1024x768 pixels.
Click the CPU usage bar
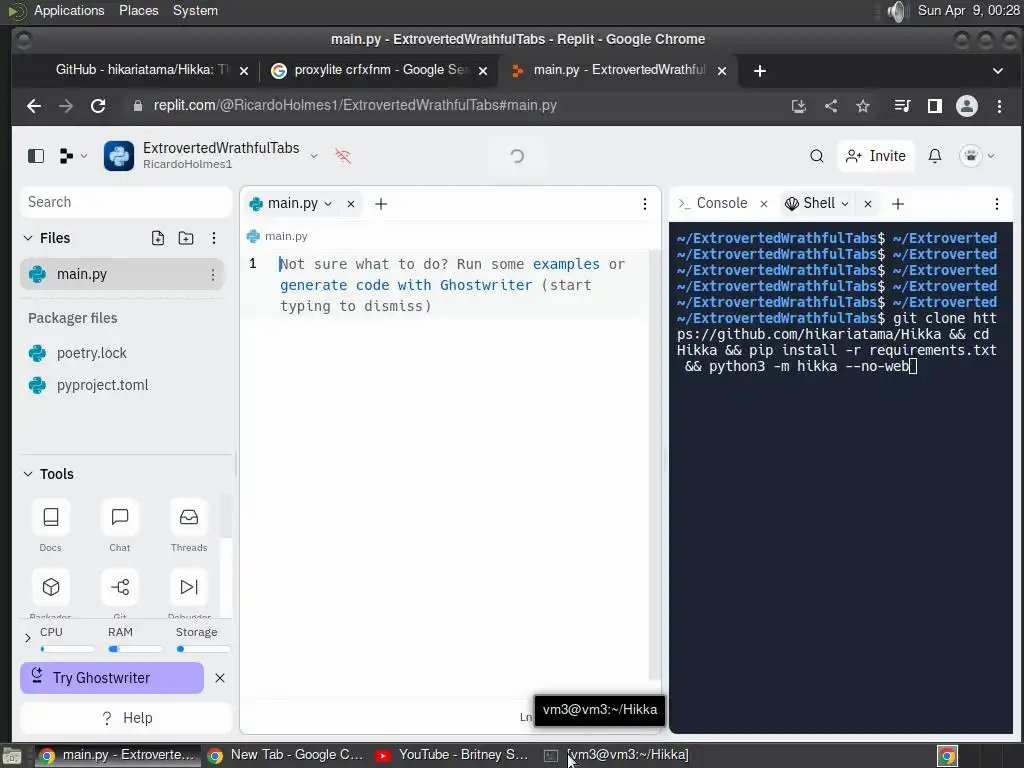point(67,649)
